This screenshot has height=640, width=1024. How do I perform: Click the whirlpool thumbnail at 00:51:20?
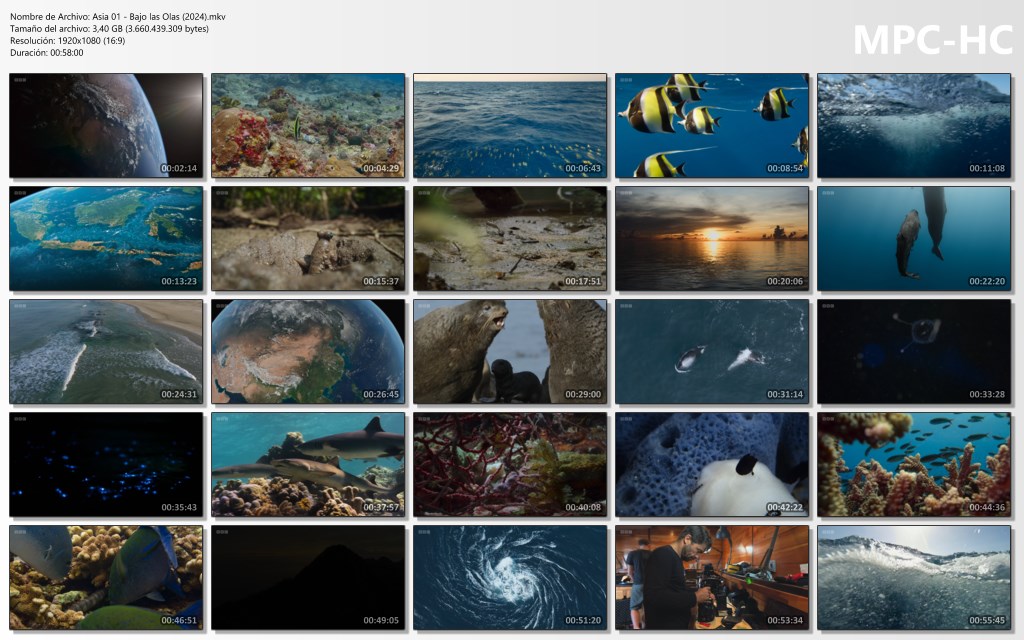pyautogui.click(x=509, y=577)
